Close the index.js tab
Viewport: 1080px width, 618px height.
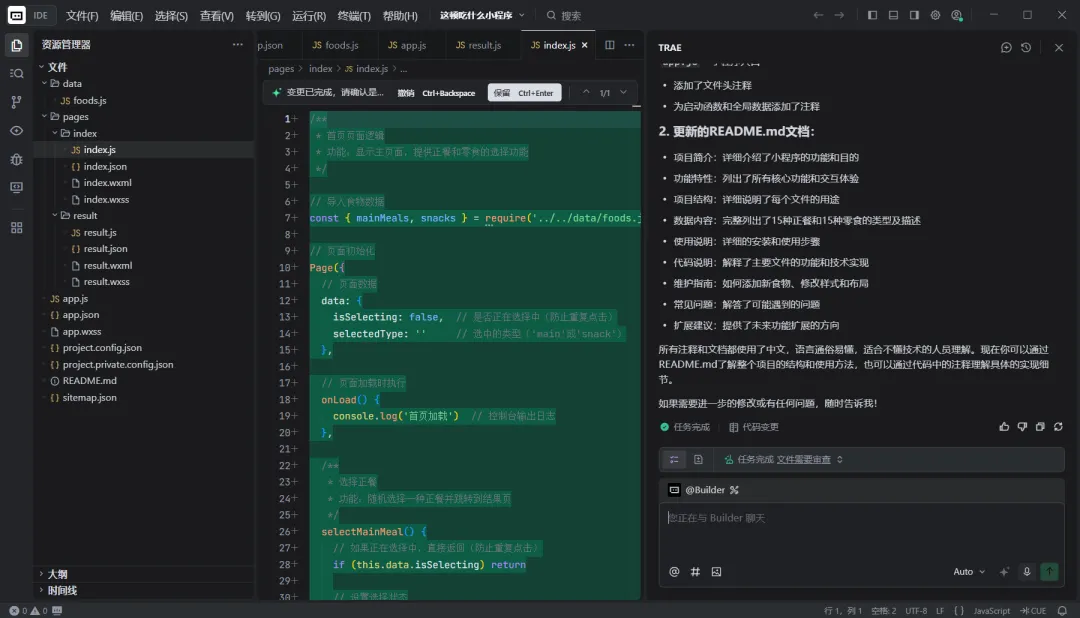click(585, 45)
